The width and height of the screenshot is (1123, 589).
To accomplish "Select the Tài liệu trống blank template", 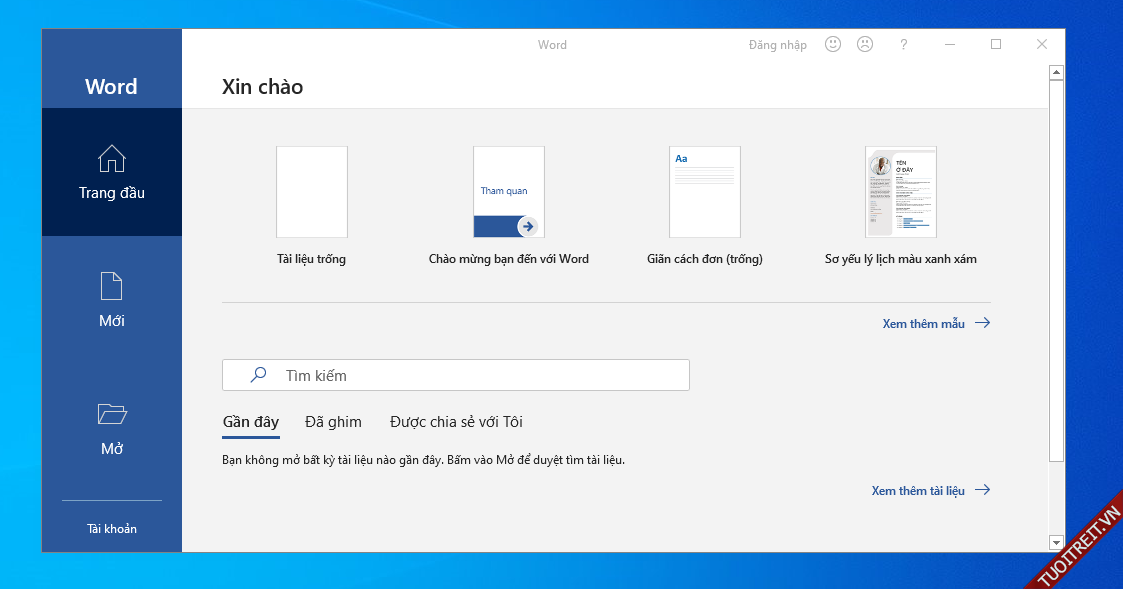I will pyautogui.click(x=311, y=192).
